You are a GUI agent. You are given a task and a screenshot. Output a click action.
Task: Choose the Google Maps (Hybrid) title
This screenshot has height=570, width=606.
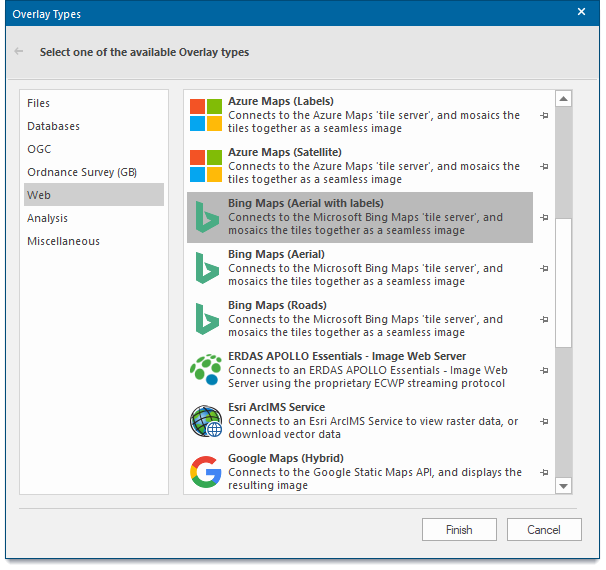(286, 458)
